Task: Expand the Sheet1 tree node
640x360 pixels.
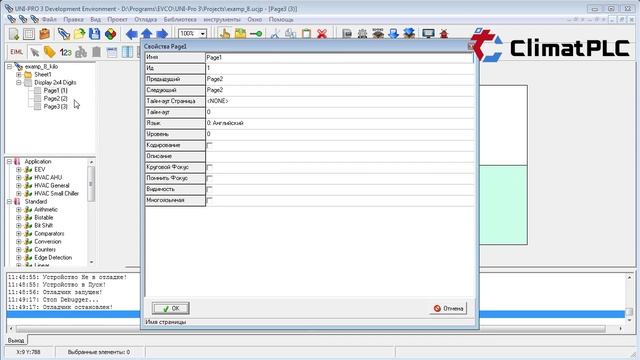Action: [x=18, y=75]
